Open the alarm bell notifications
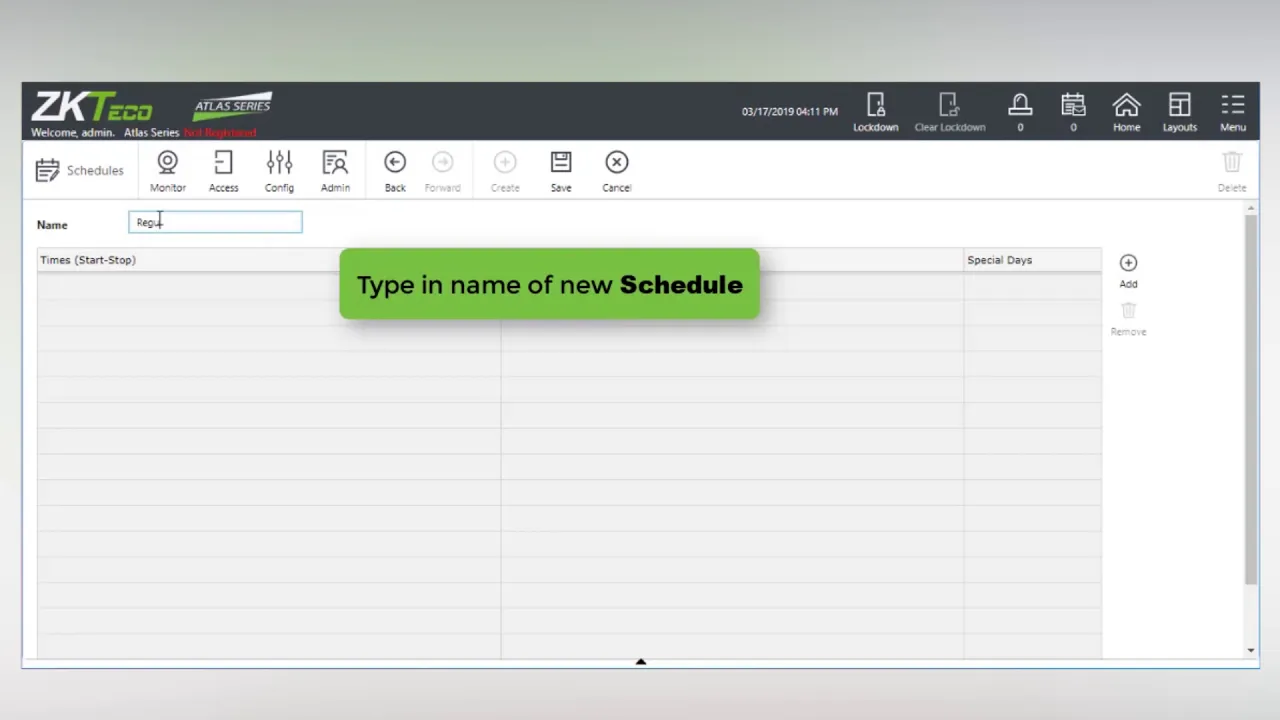This screenshot has height=720, width=1280. point(1019,111)
